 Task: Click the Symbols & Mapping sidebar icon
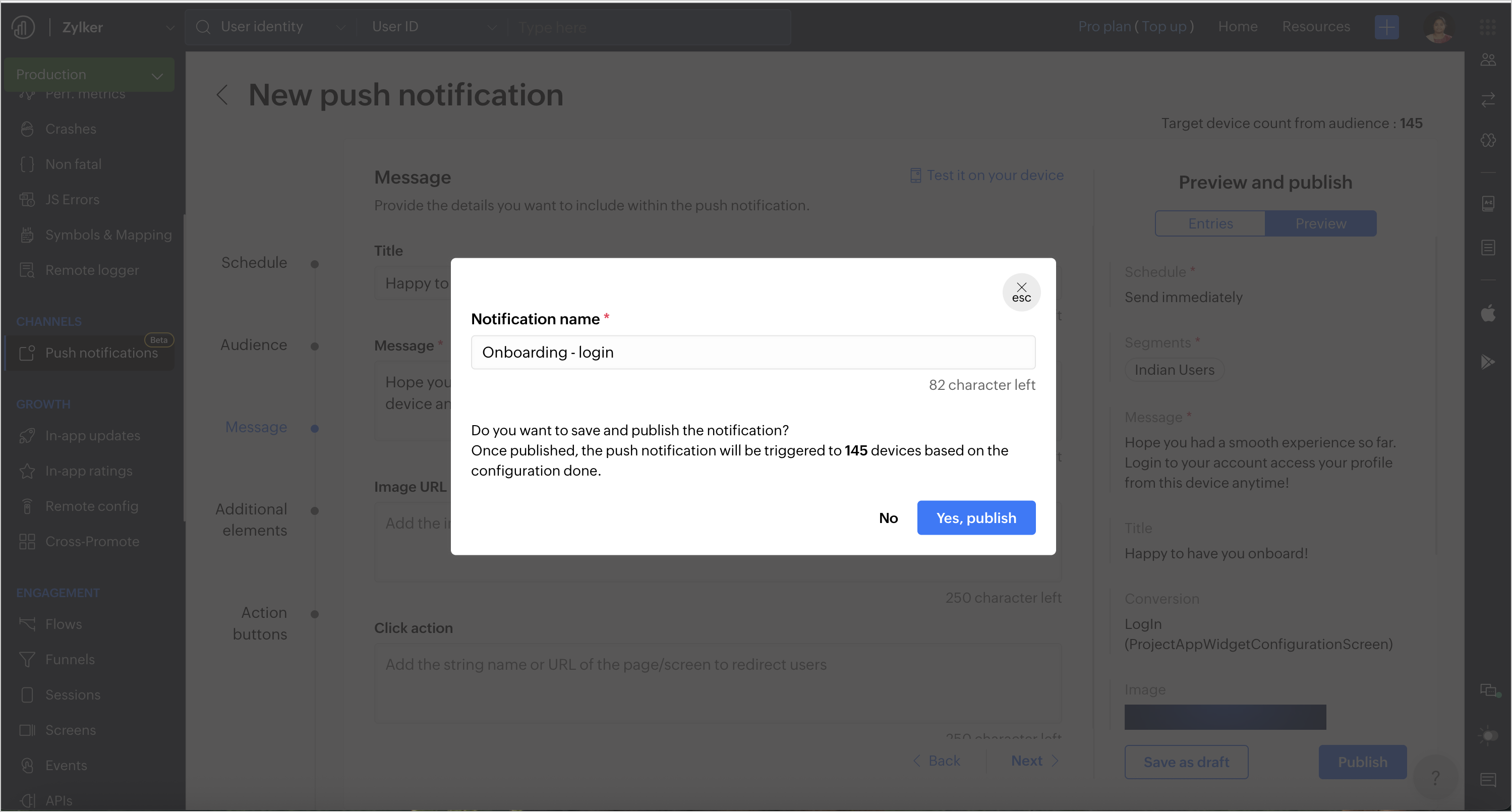26,235
